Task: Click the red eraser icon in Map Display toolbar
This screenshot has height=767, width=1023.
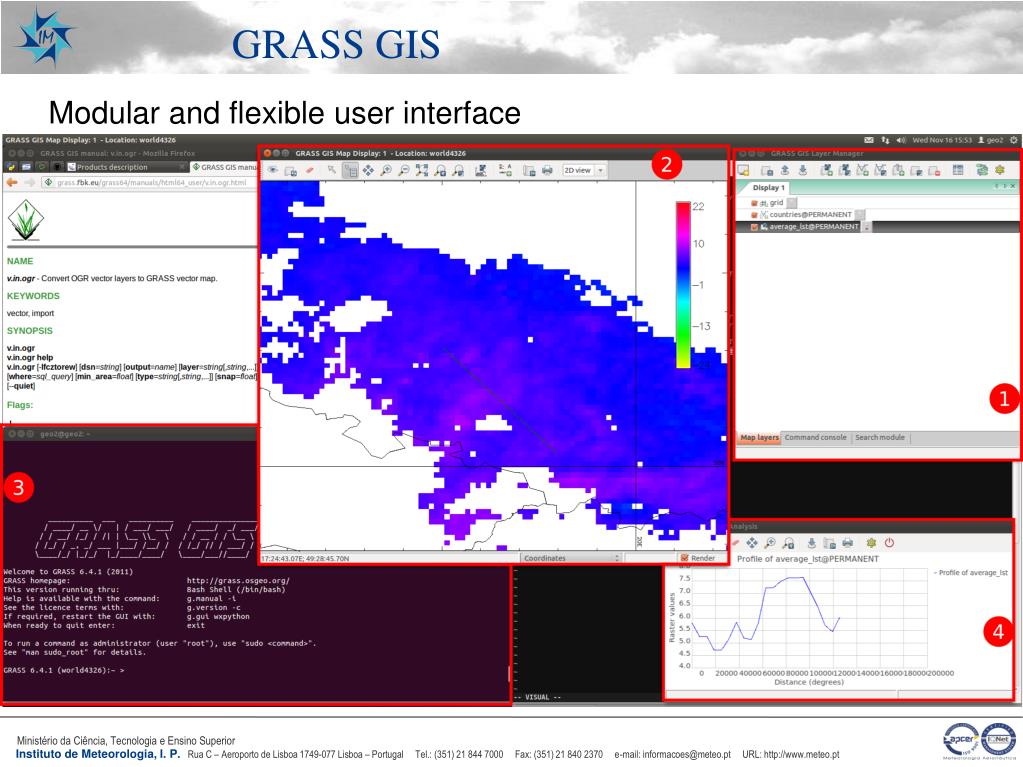Action: coord(309,170)
